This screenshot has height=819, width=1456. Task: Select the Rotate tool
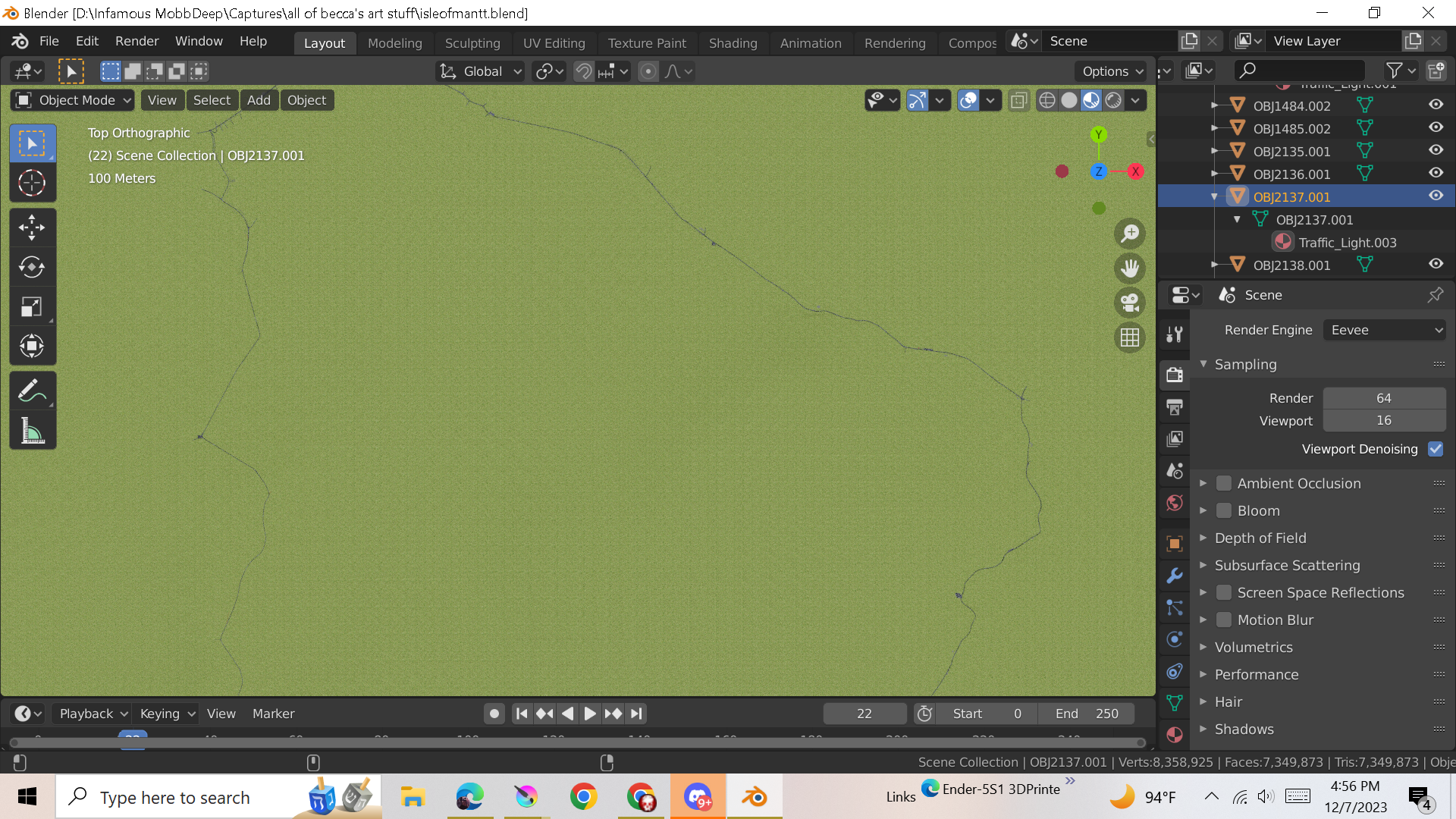point(32,267)
